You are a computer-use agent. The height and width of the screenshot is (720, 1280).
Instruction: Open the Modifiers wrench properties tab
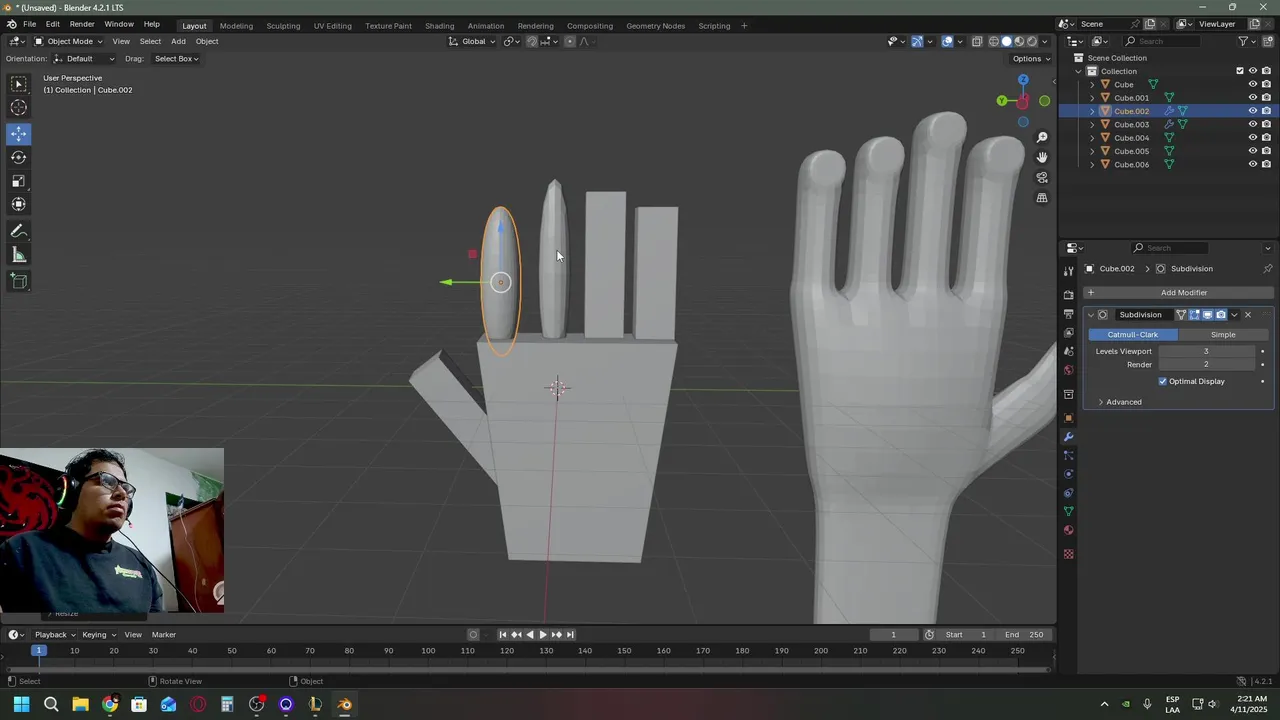point(1068,437)
